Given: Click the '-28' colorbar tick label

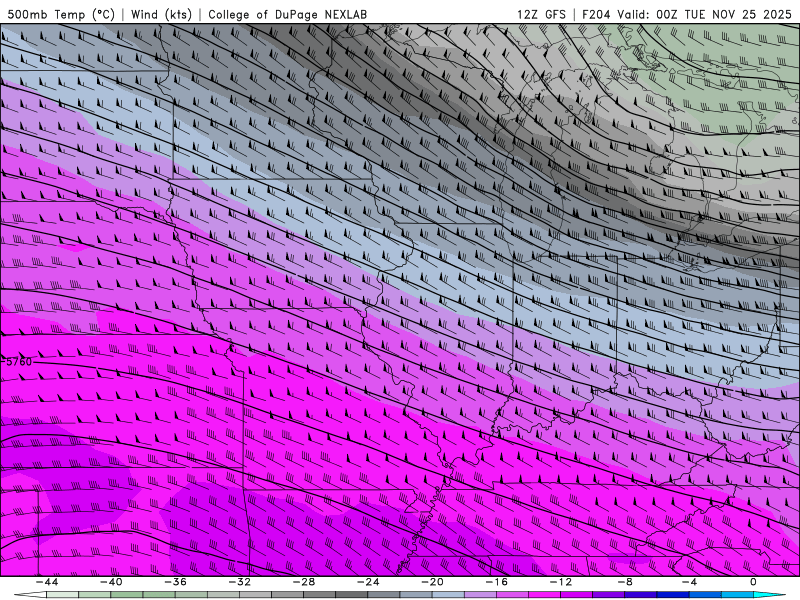Looking at the screenshot, I should [304, 582].
